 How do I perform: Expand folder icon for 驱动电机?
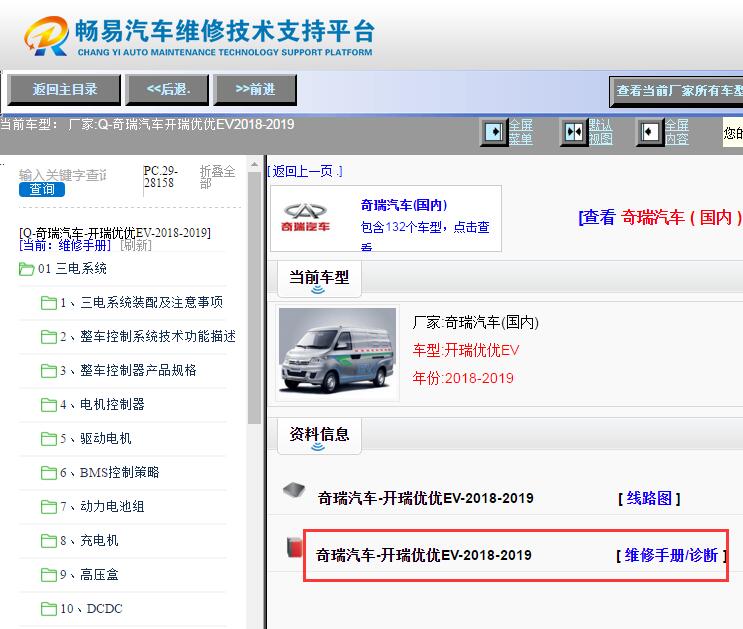[48, 439]
